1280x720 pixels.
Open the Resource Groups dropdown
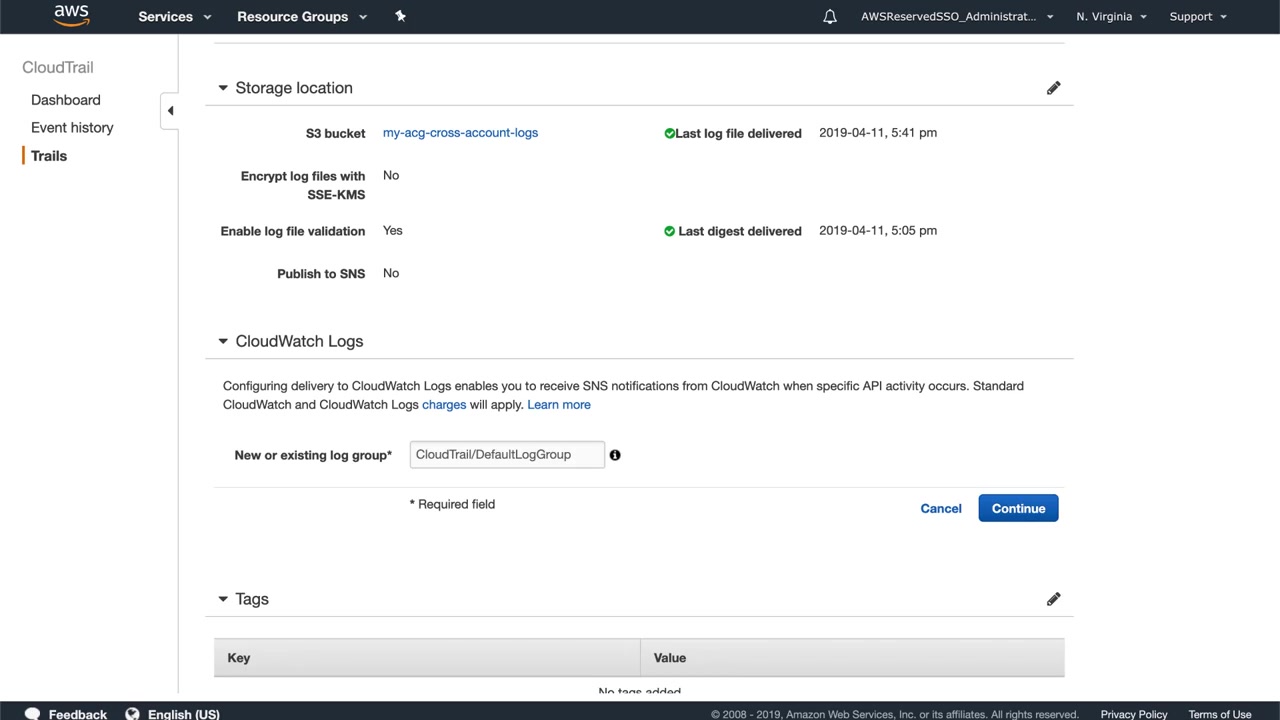point(301,17)
